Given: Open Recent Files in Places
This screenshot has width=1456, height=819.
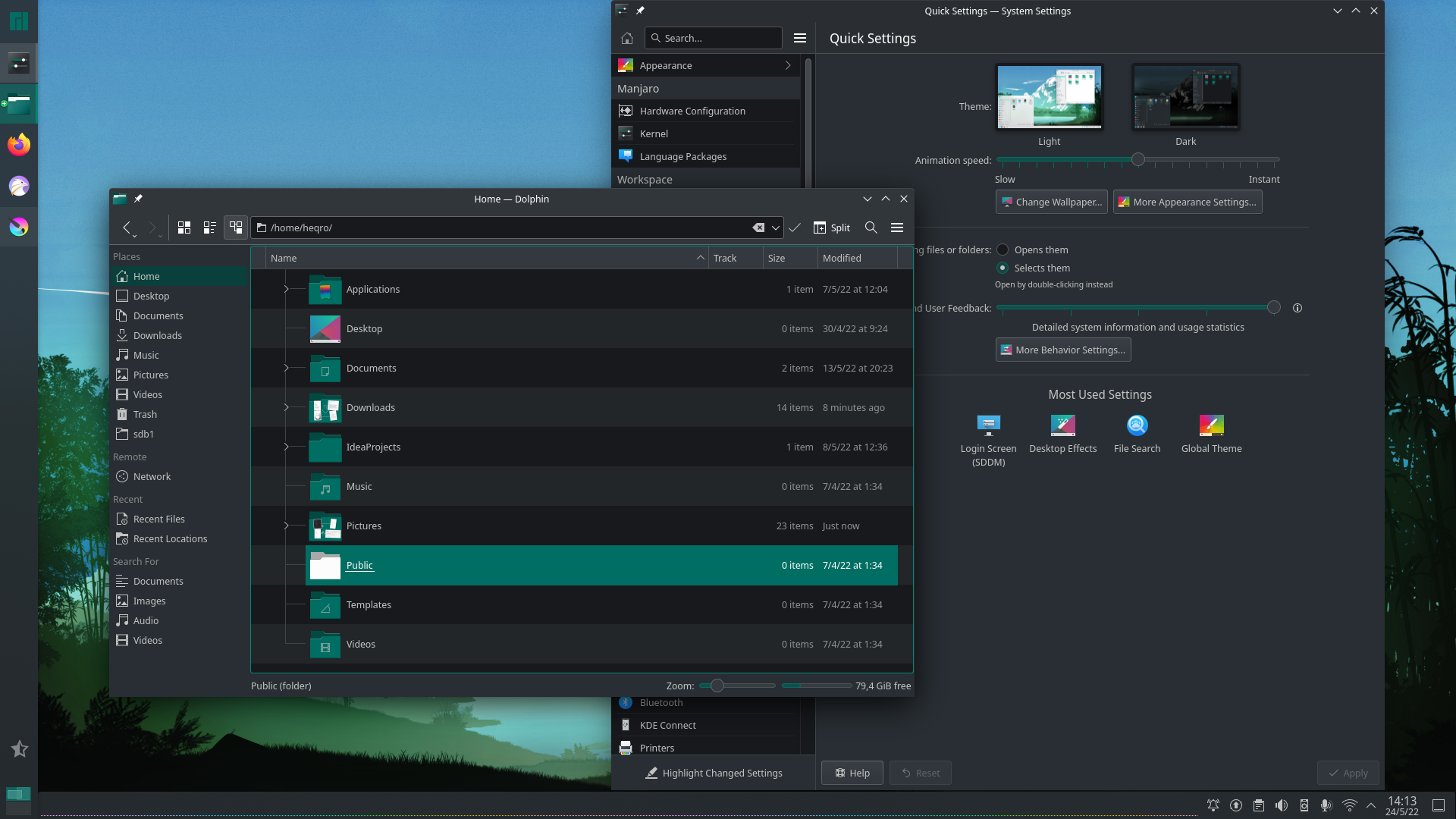Looking at the screenshot, I should point(180,519).
